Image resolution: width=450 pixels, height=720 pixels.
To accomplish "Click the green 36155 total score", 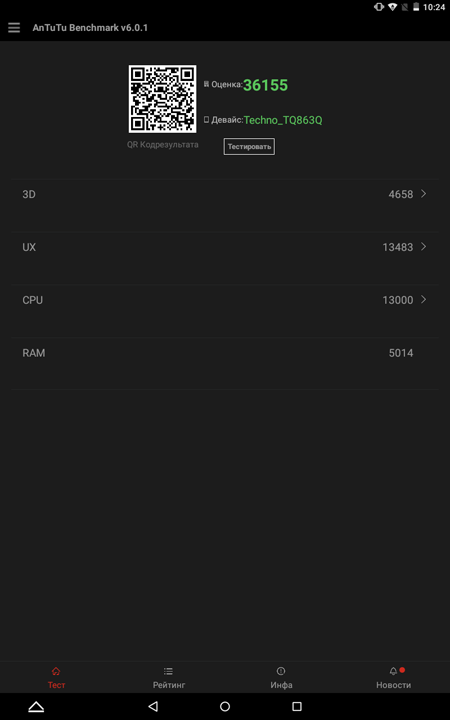I will (x=265, y=85).
